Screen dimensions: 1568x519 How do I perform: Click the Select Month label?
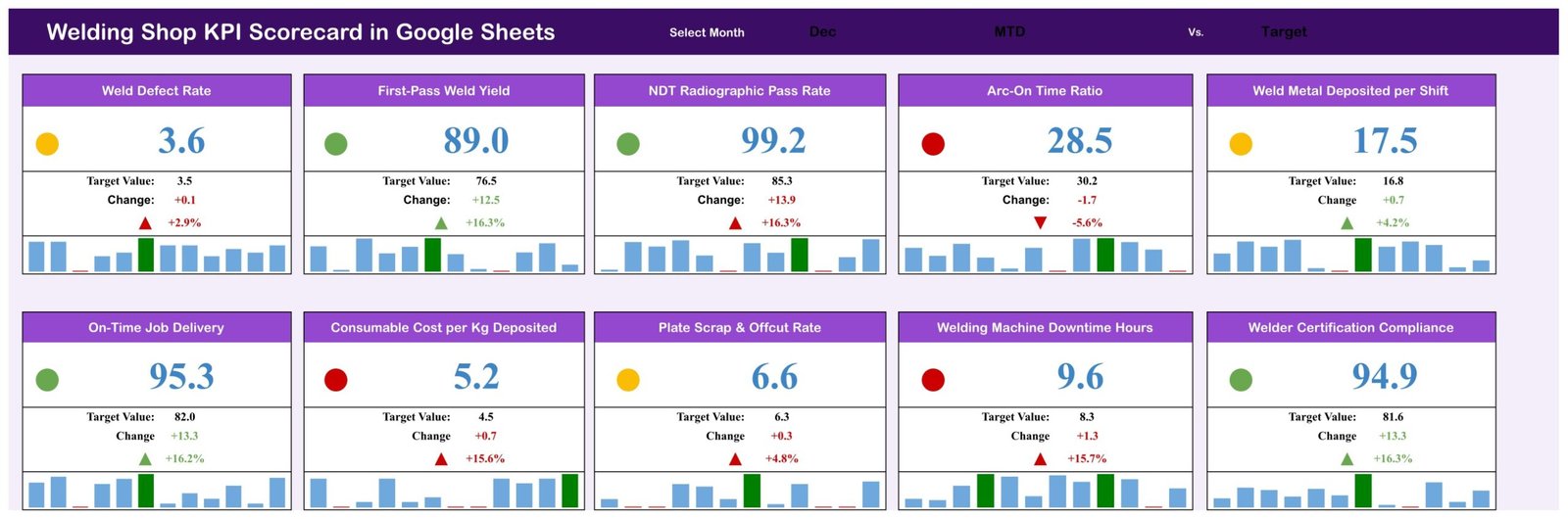[707, 32]
